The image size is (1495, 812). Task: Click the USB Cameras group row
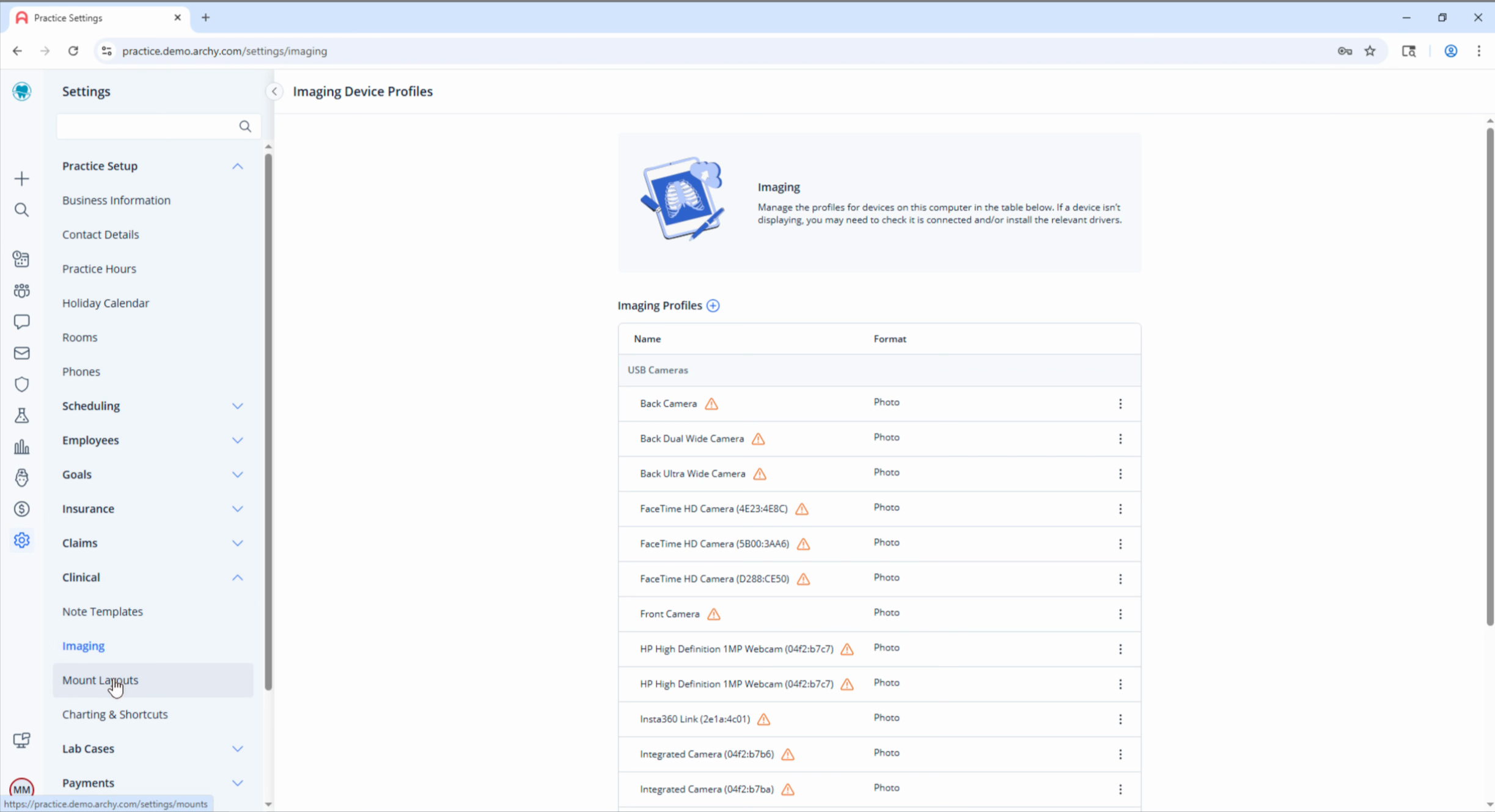tap(880, 370)
